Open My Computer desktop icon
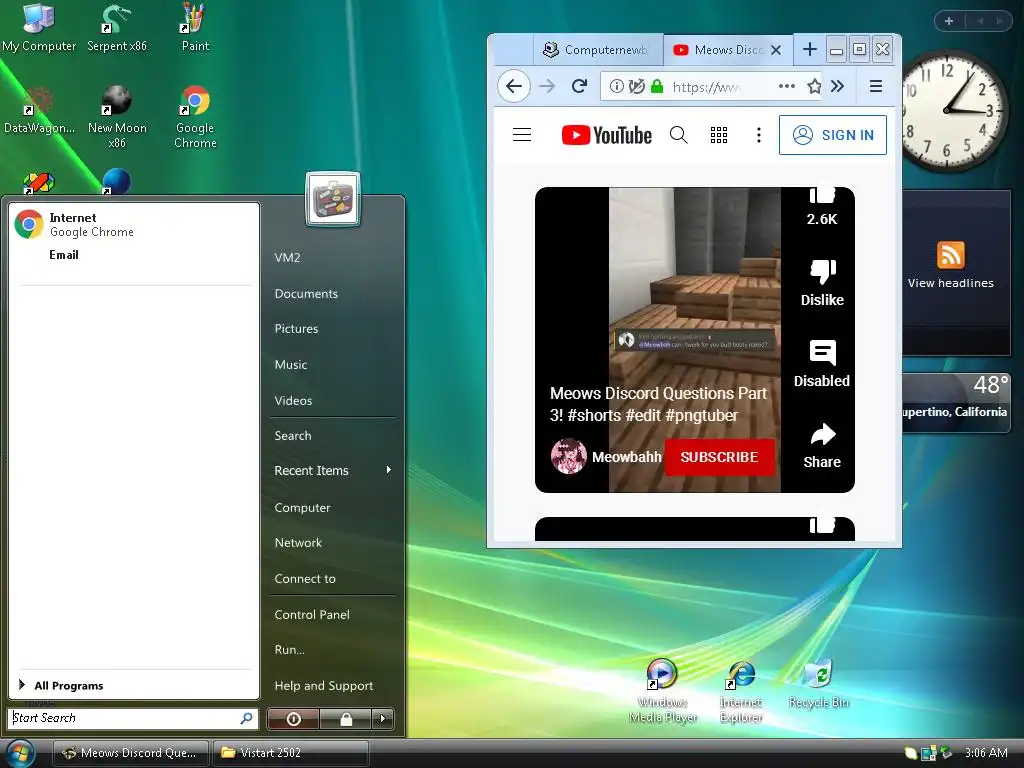This screenshot has height=768, width=1024. coord(39,28)
